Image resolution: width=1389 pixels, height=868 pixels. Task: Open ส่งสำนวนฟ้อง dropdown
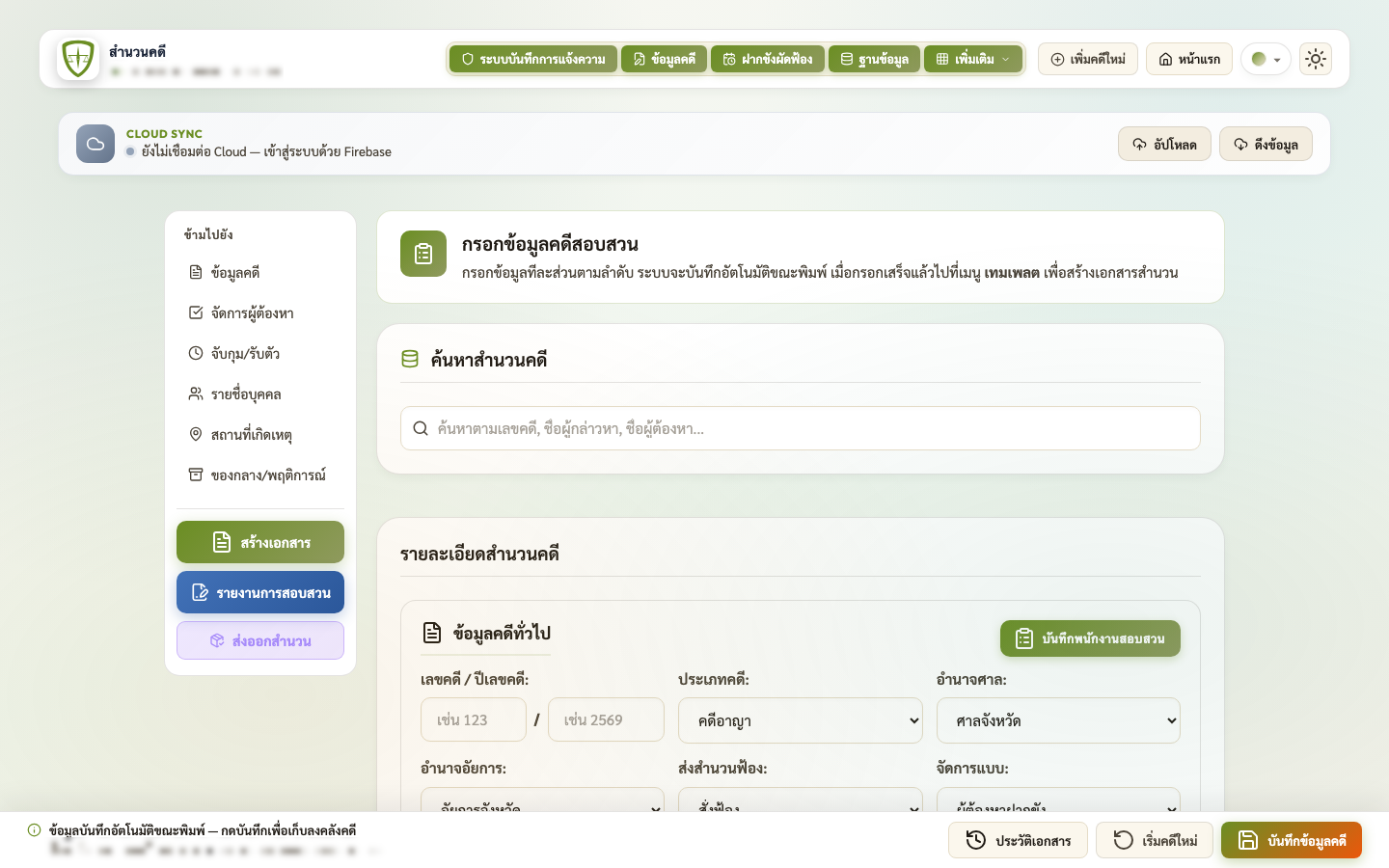801,800
